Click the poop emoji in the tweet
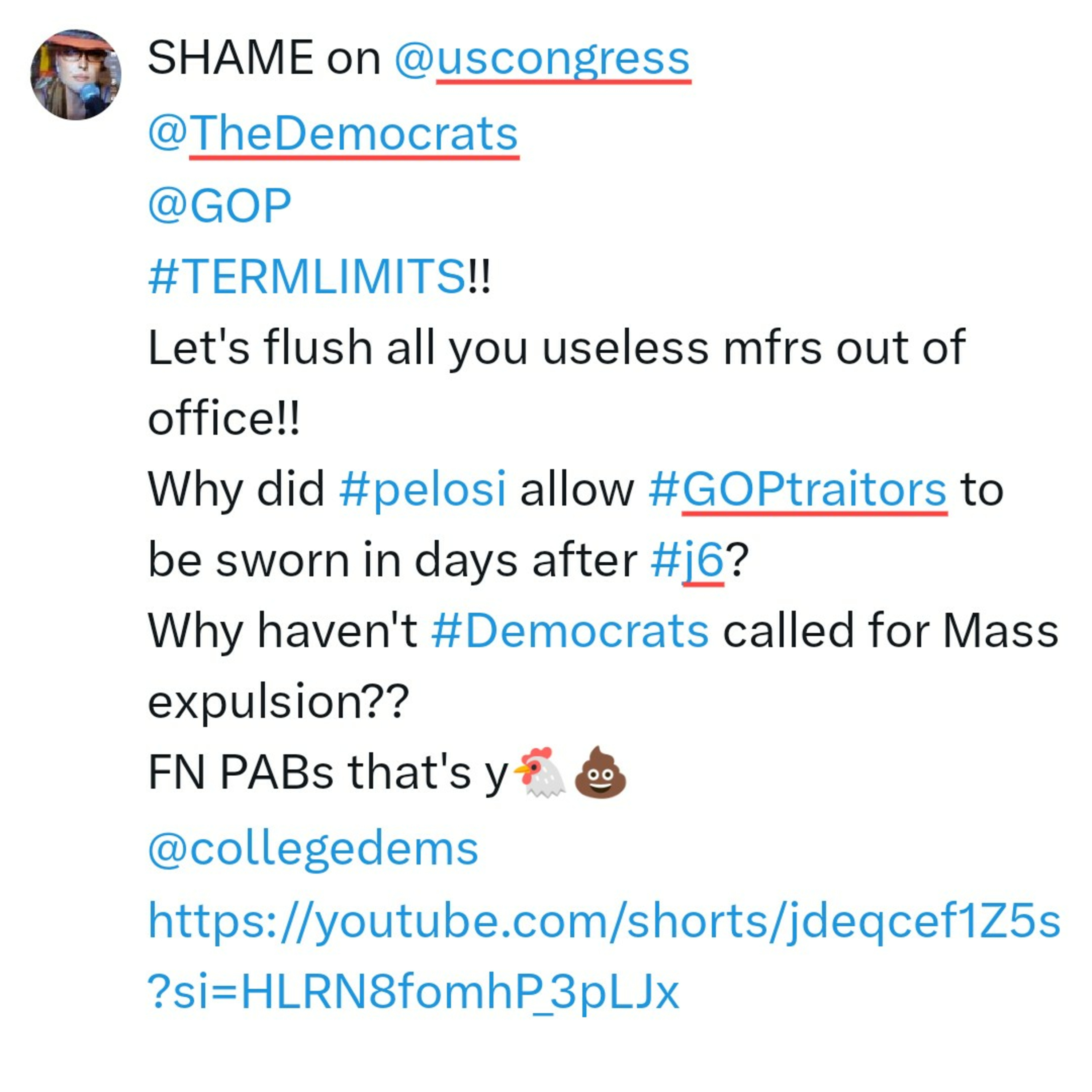The width and height of the screenshot is (1092, 1092). click(x=600, y=773)
